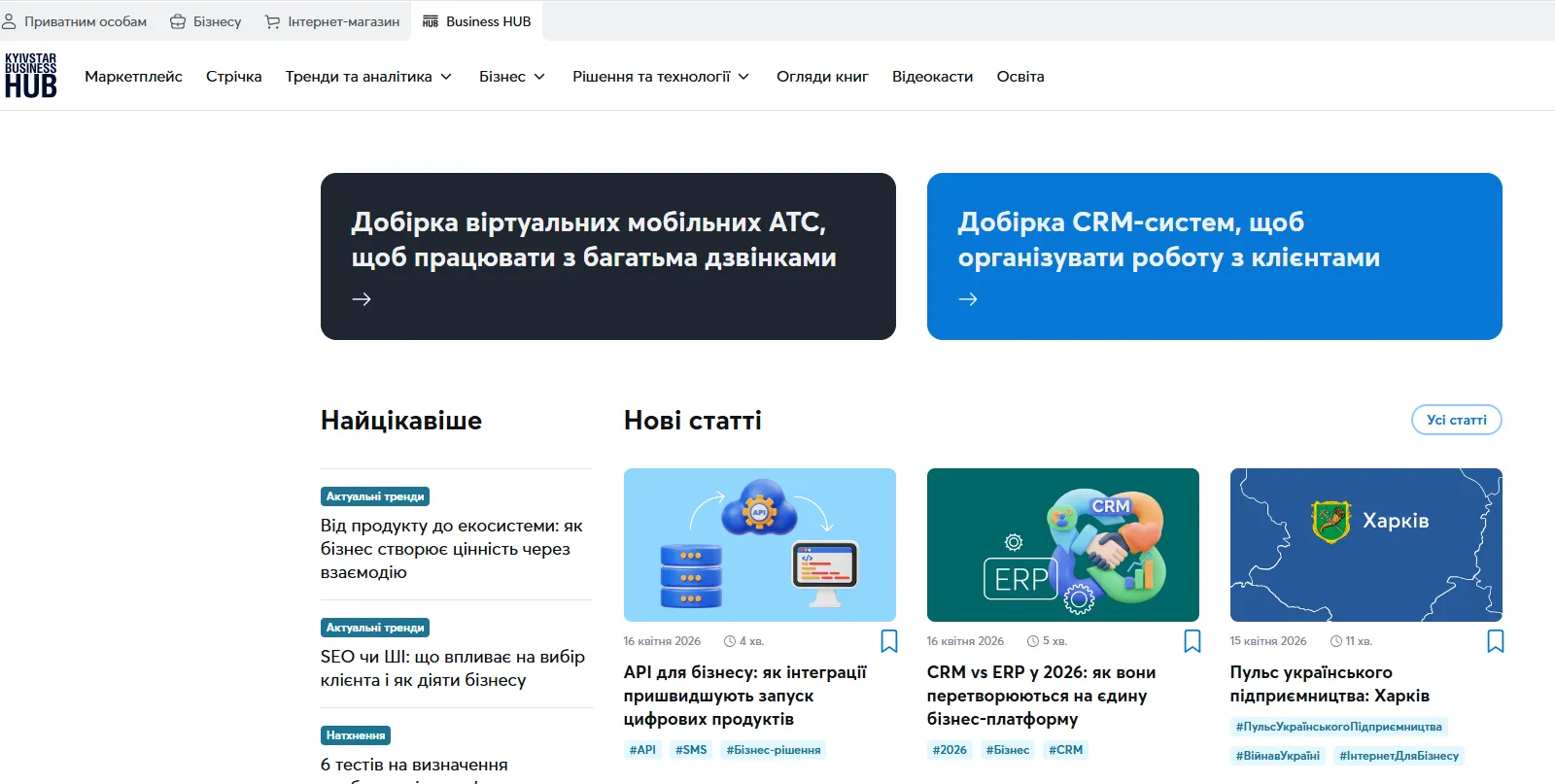Open the Харків map article thumbnail
Screen dimensions: 1555x784
[1365, 545]
